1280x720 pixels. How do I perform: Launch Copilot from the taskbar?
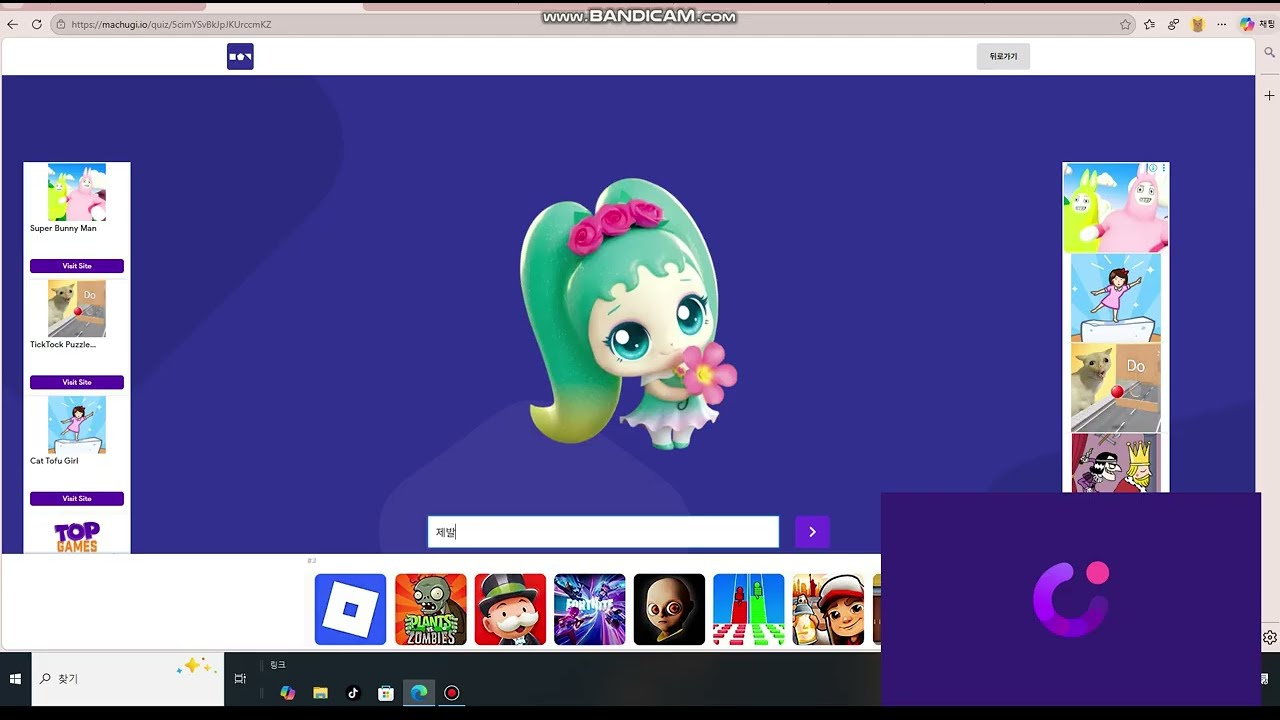[x=288, y=693]
